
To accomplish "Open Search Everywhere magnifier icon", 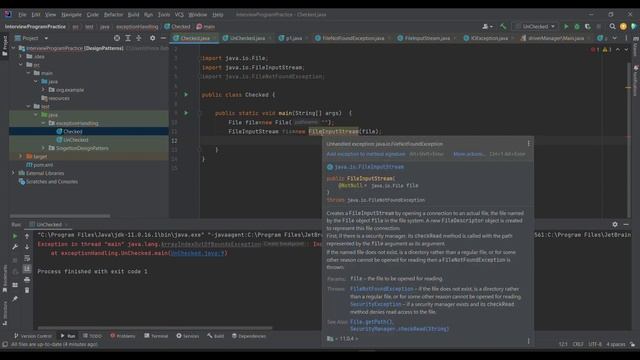I will point(612,27).
